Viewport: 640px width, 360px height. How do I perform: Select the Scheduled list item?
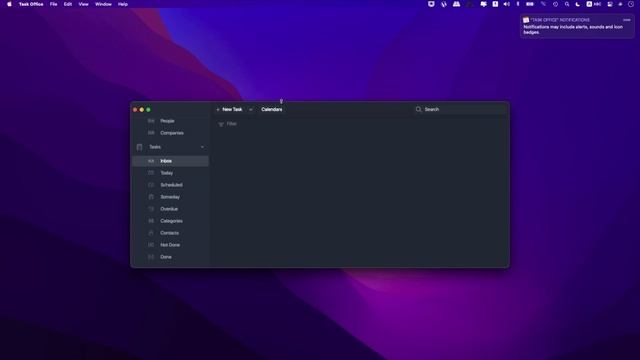click(171, 185)
